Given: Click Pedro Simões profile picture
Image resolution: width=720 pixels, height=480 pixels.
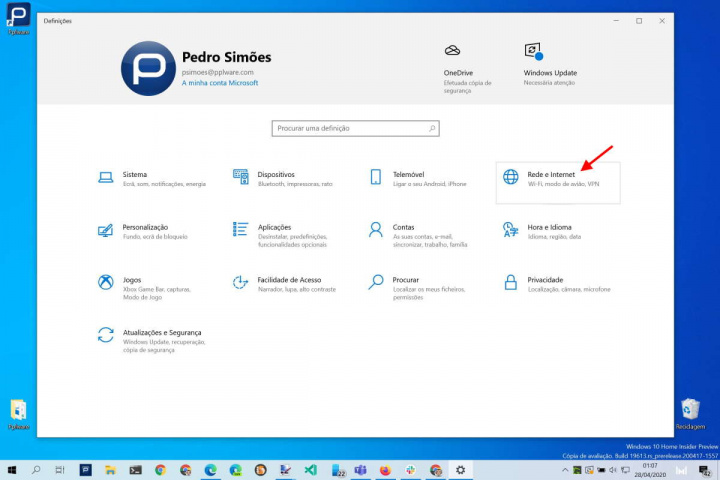Looking at the screenshot, I should pos(148,68).
